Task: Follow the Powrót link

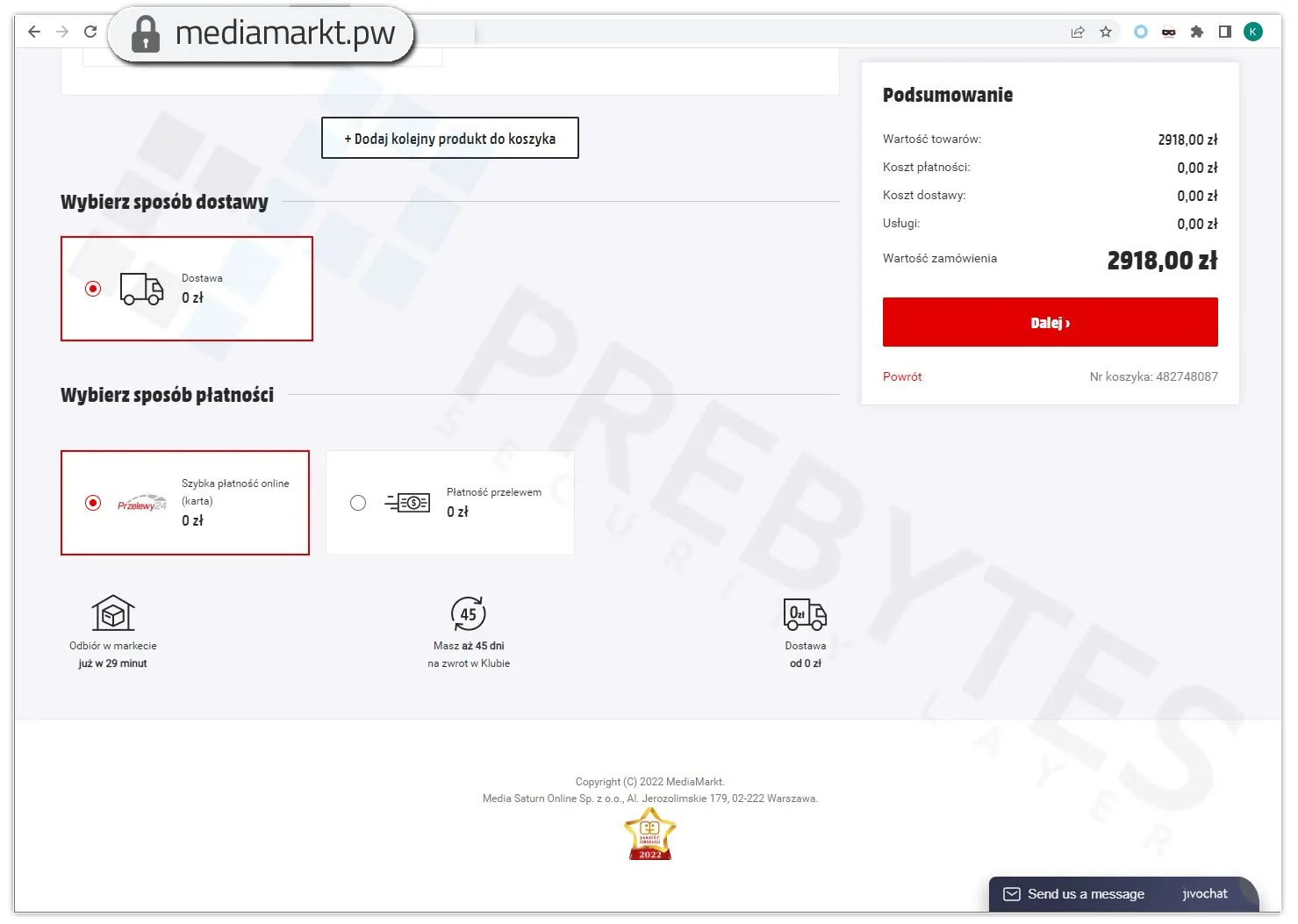Action: tap(902, 376)
